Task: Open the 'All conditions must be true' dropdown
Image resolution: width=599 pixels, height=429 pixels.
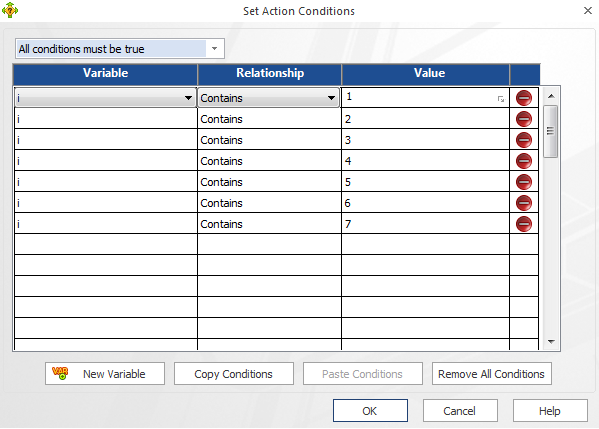Action: coord(214,49)
